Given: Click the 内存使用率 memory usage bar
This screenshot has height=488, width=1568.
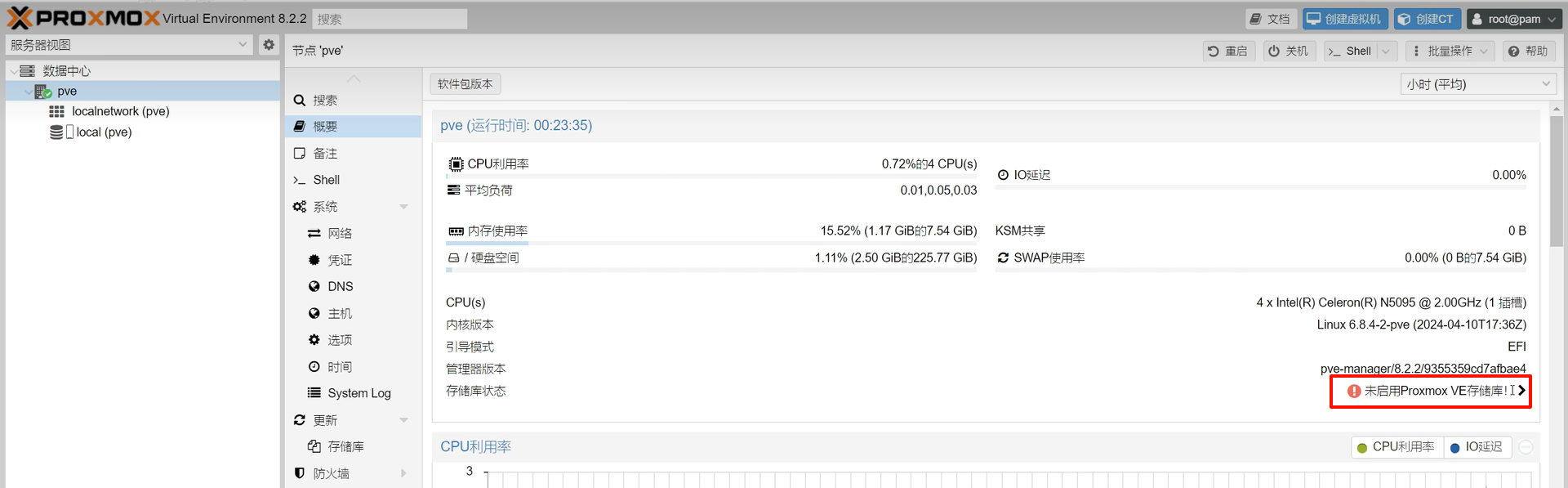Looking at the screenshot, I should pos(711,243).
